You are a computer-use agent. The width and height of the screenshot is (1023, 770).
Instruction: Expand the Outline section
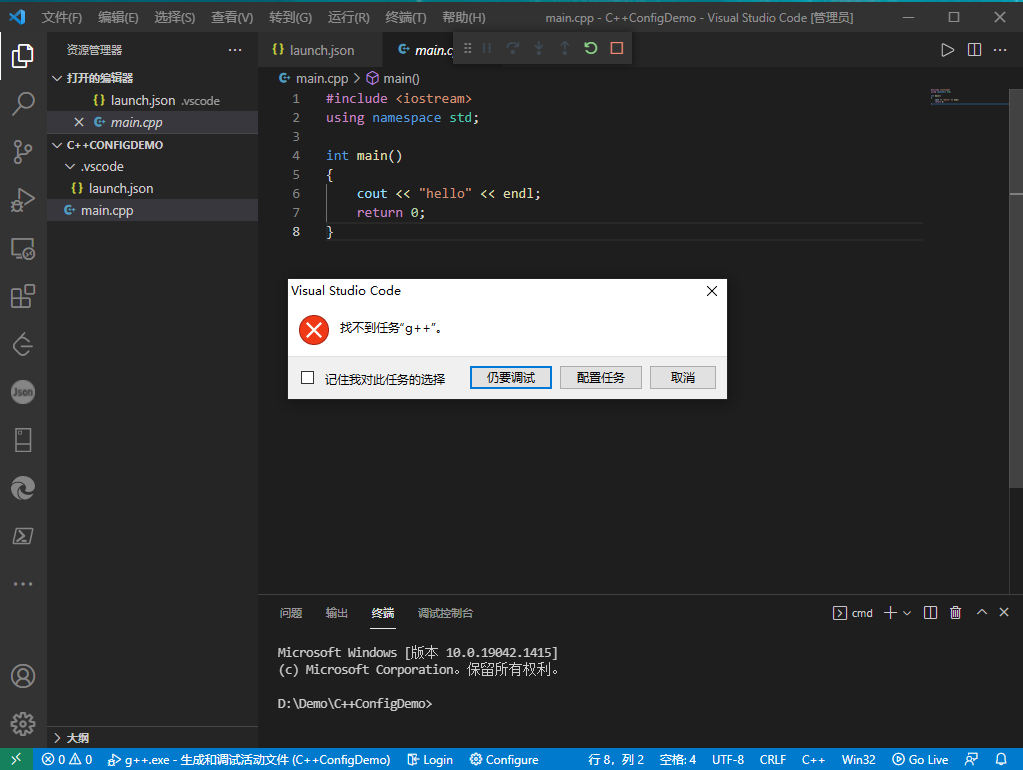click(78, 738)
